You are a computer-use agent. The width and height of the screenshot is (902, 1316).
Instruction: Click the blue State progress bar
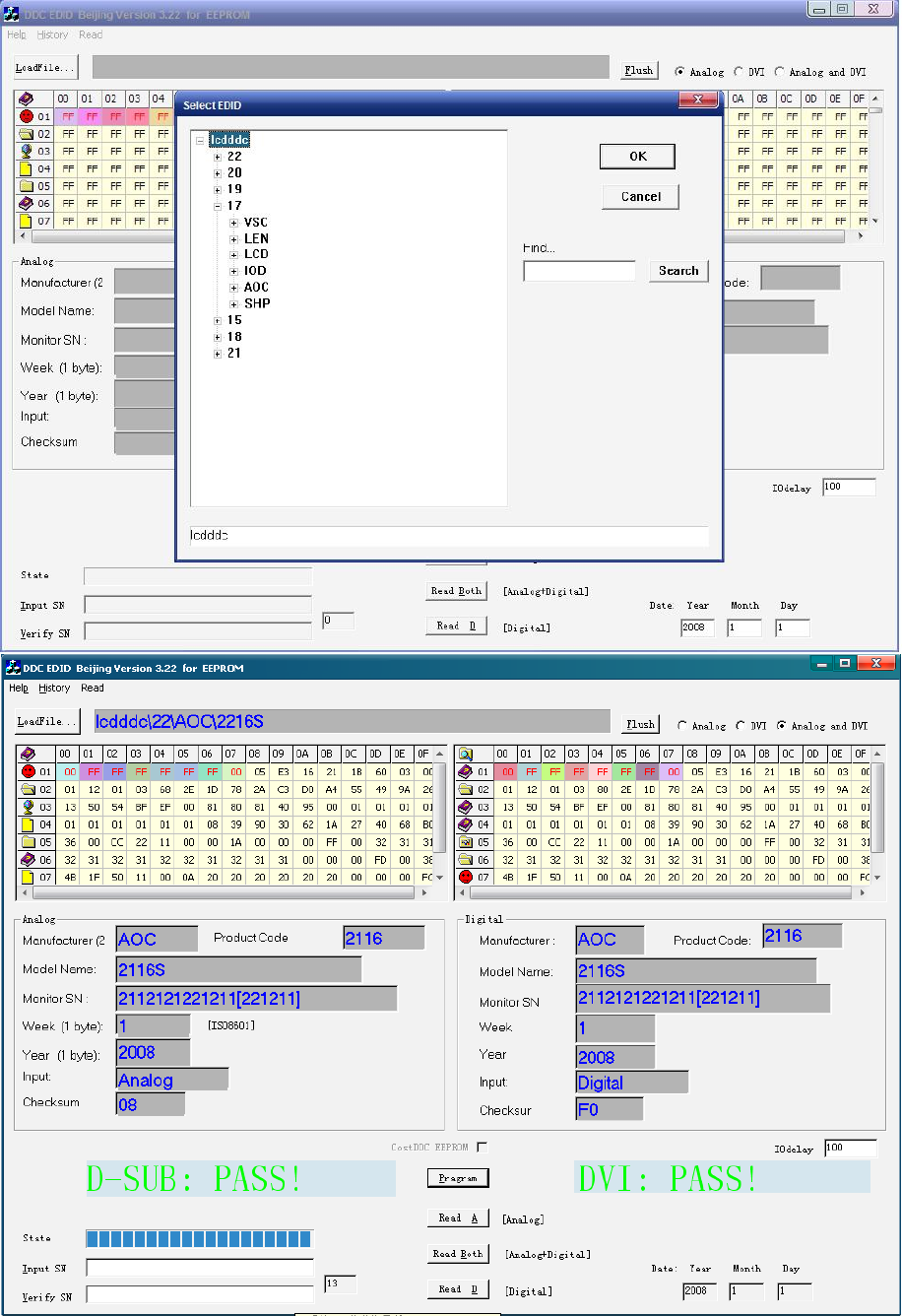[199, 1239]
